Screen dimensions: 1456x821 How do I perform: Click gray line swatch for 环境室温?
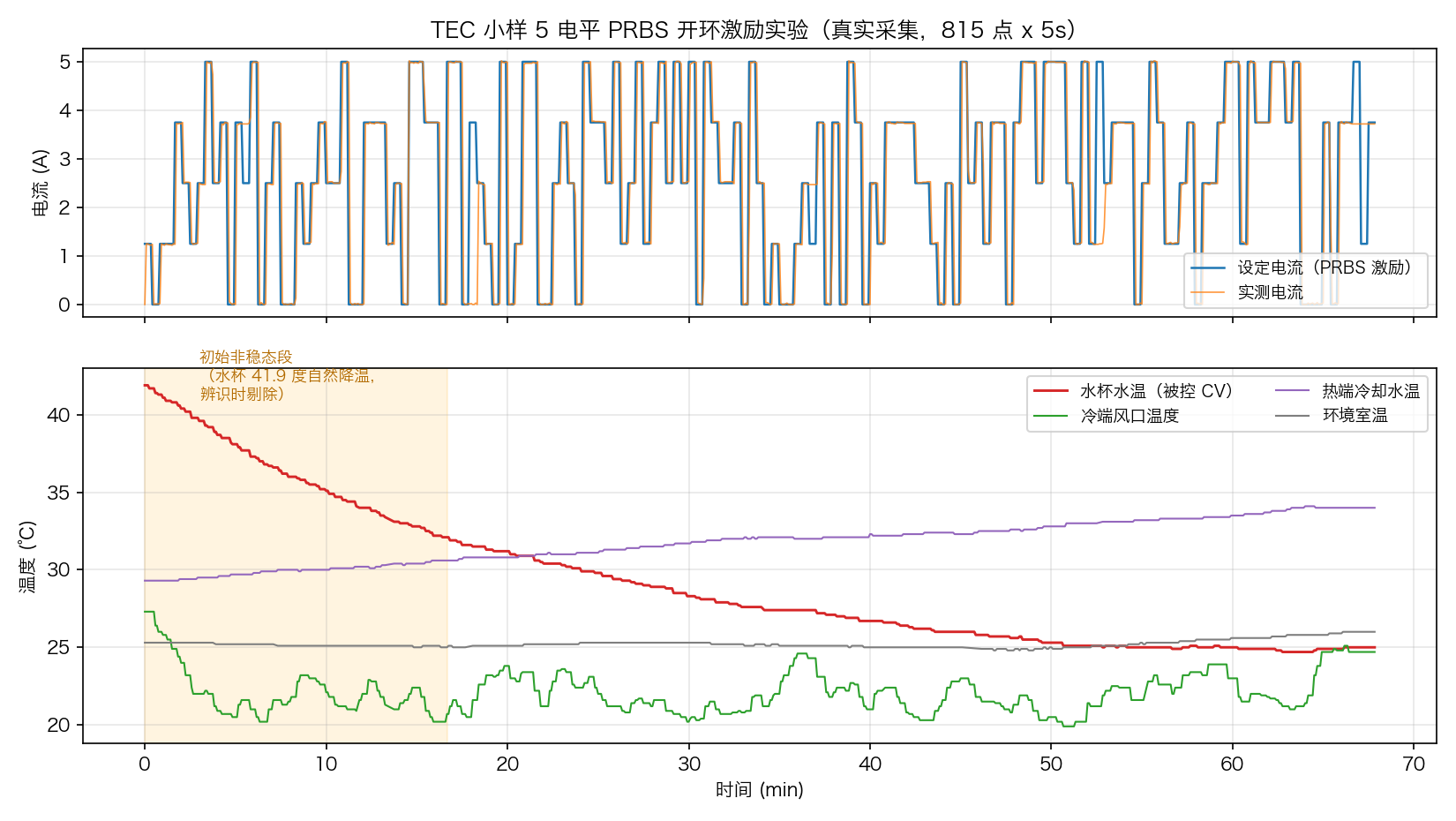pos(1292,416)
